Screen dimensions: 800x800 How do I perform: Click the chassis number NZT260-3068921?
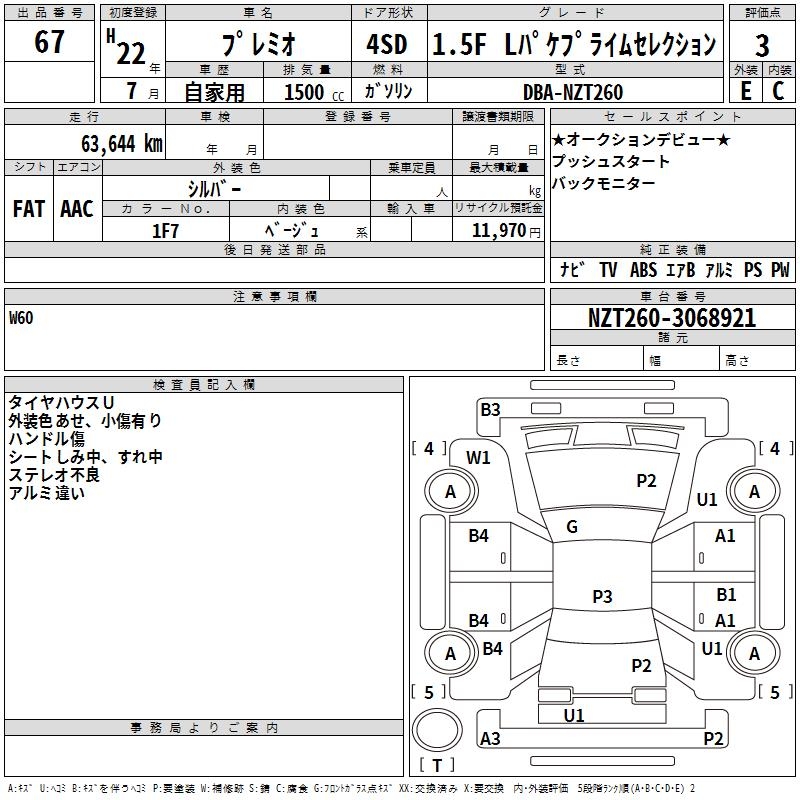coord(672,318)
